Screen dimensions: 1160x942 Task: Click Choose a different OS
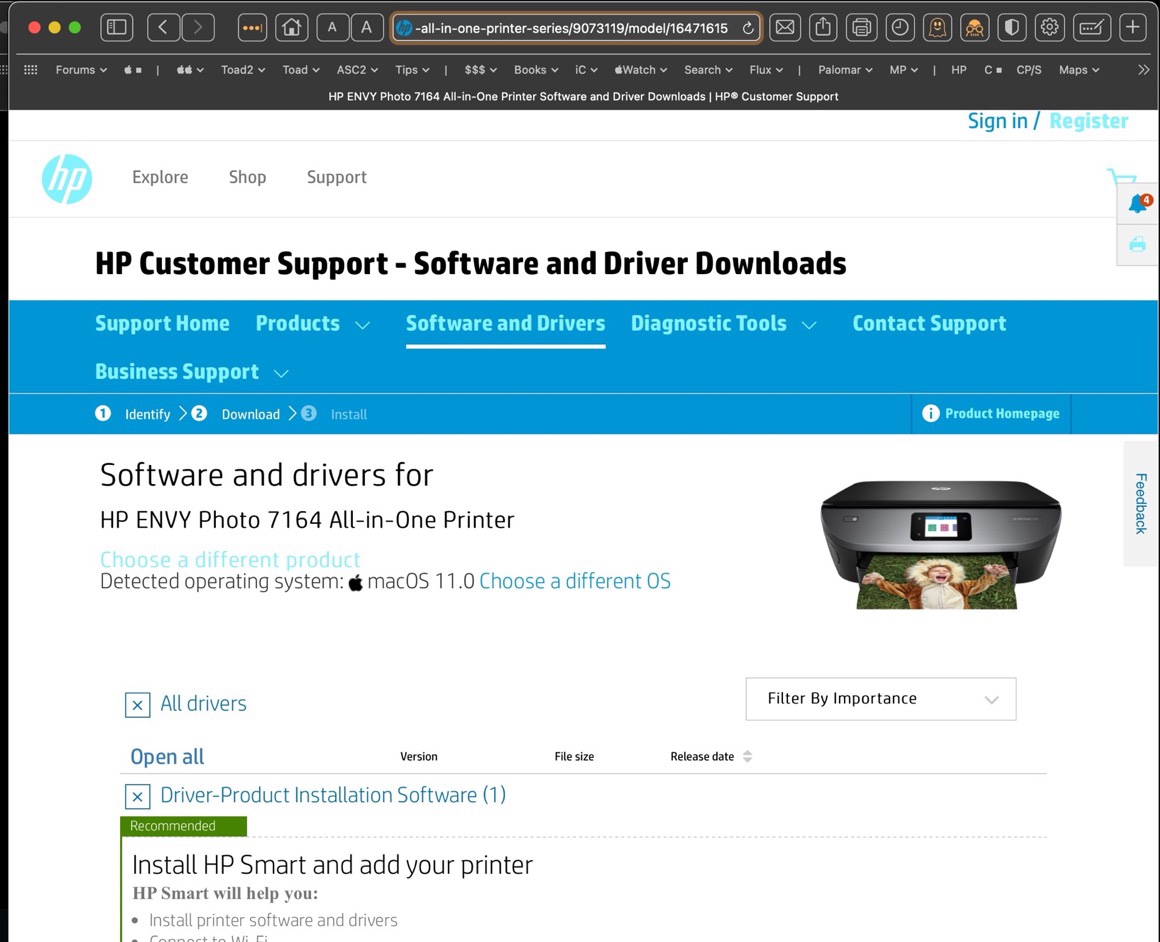click(575, 581)
